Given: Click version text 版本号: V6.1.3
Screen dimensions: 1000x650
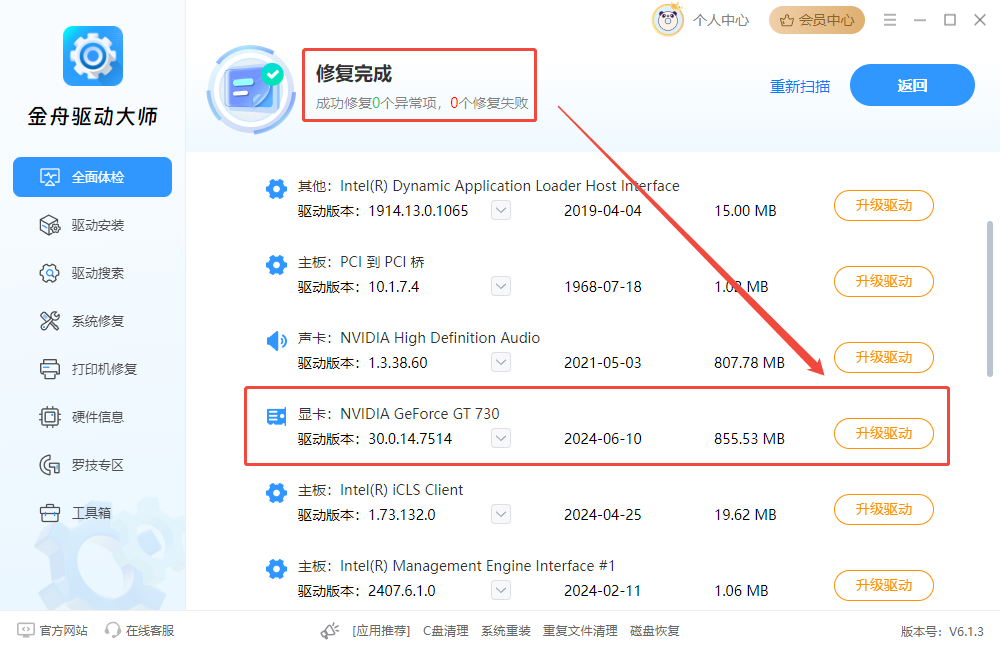Looking at the screenshot, I should pos(942,632).
